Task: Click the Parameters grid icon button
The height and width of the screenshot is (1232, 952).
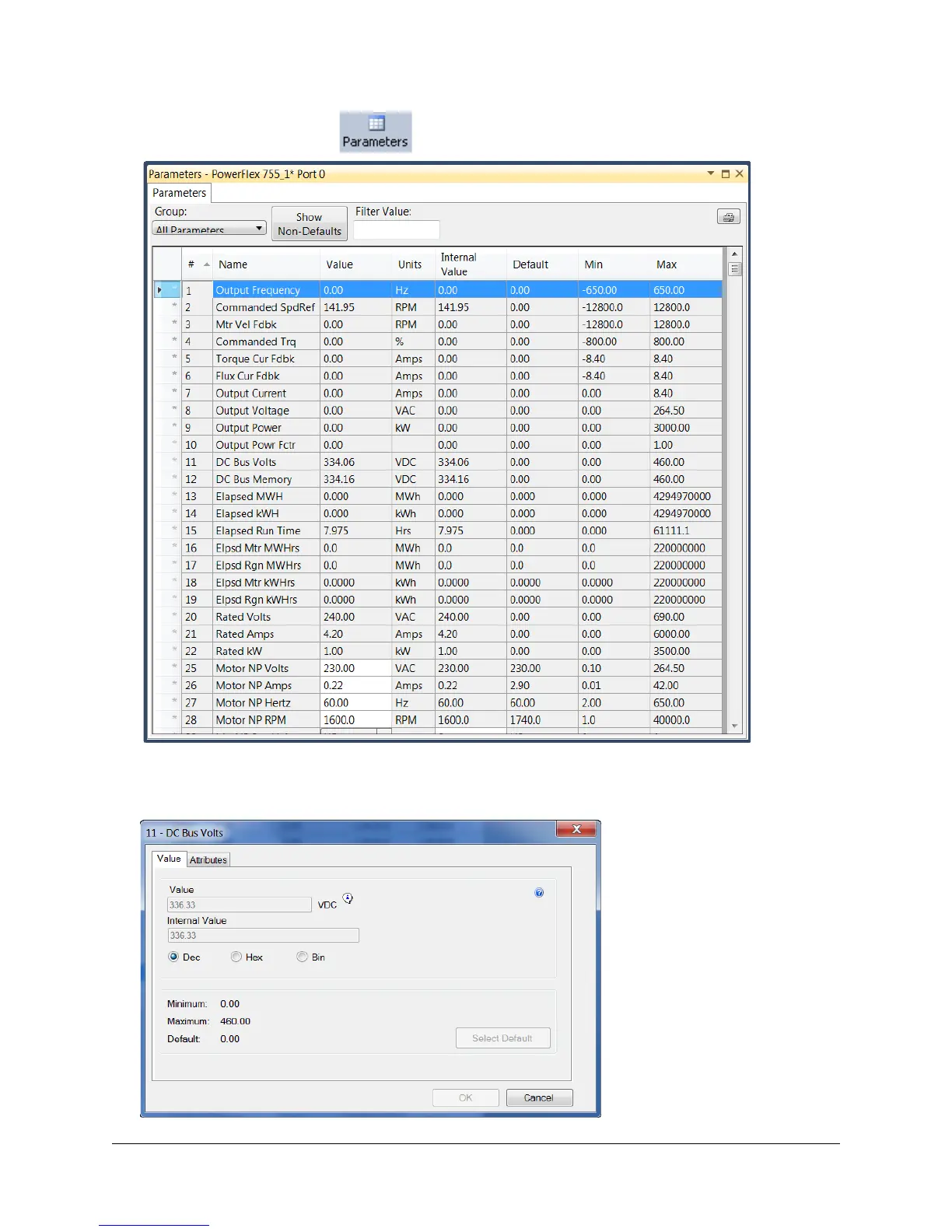Action: tap(376, 131)
